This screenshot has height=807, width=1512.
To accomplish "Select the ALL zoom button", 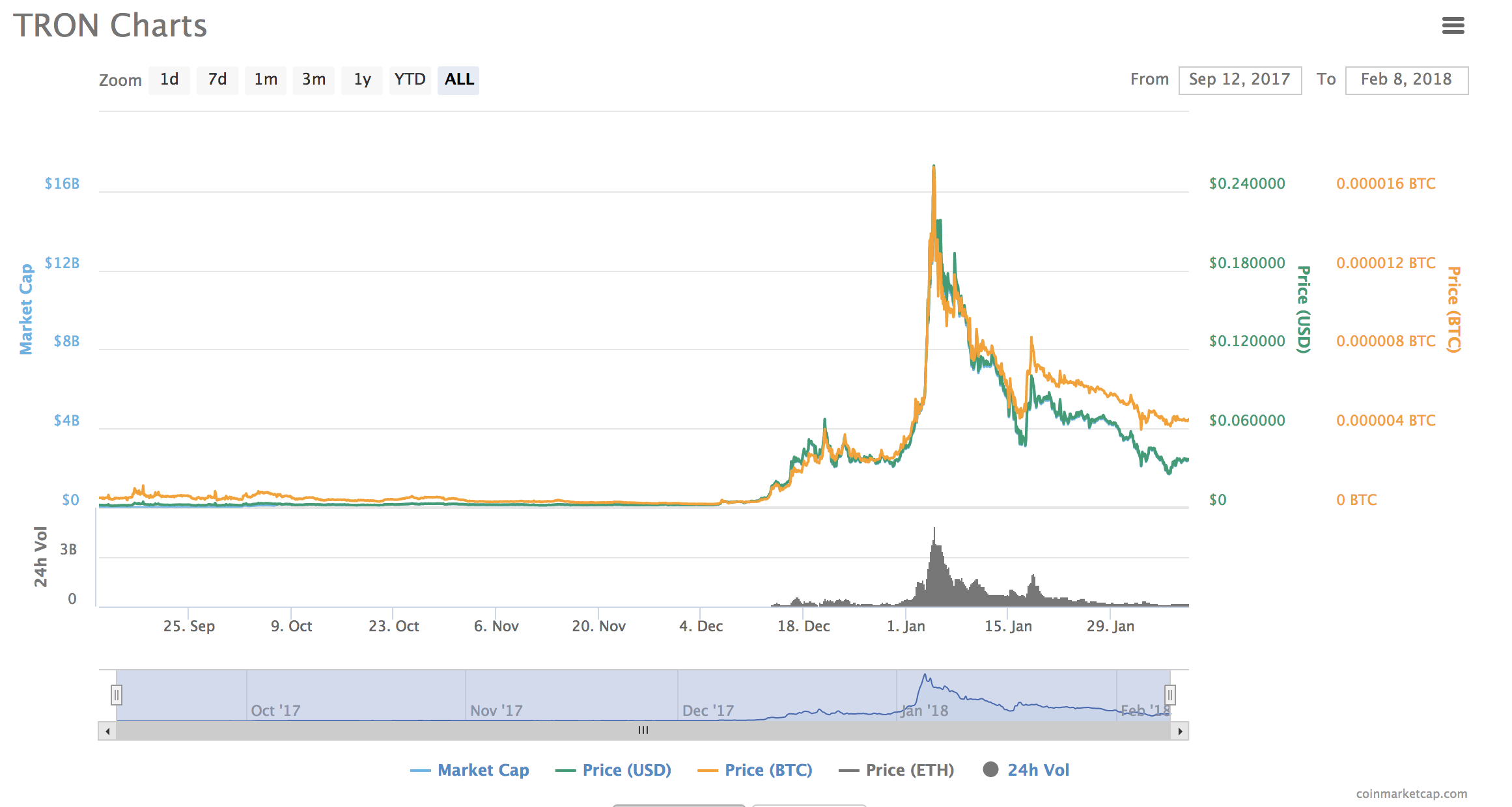I will coord(458,80).
